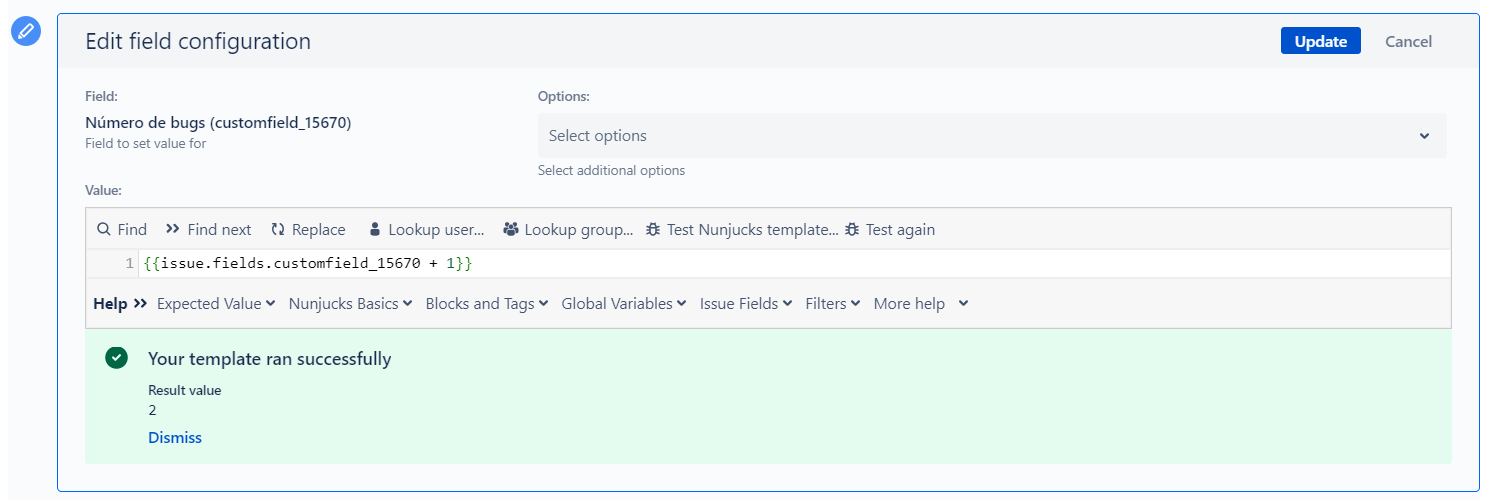Click the result value 2

(152, 410)
